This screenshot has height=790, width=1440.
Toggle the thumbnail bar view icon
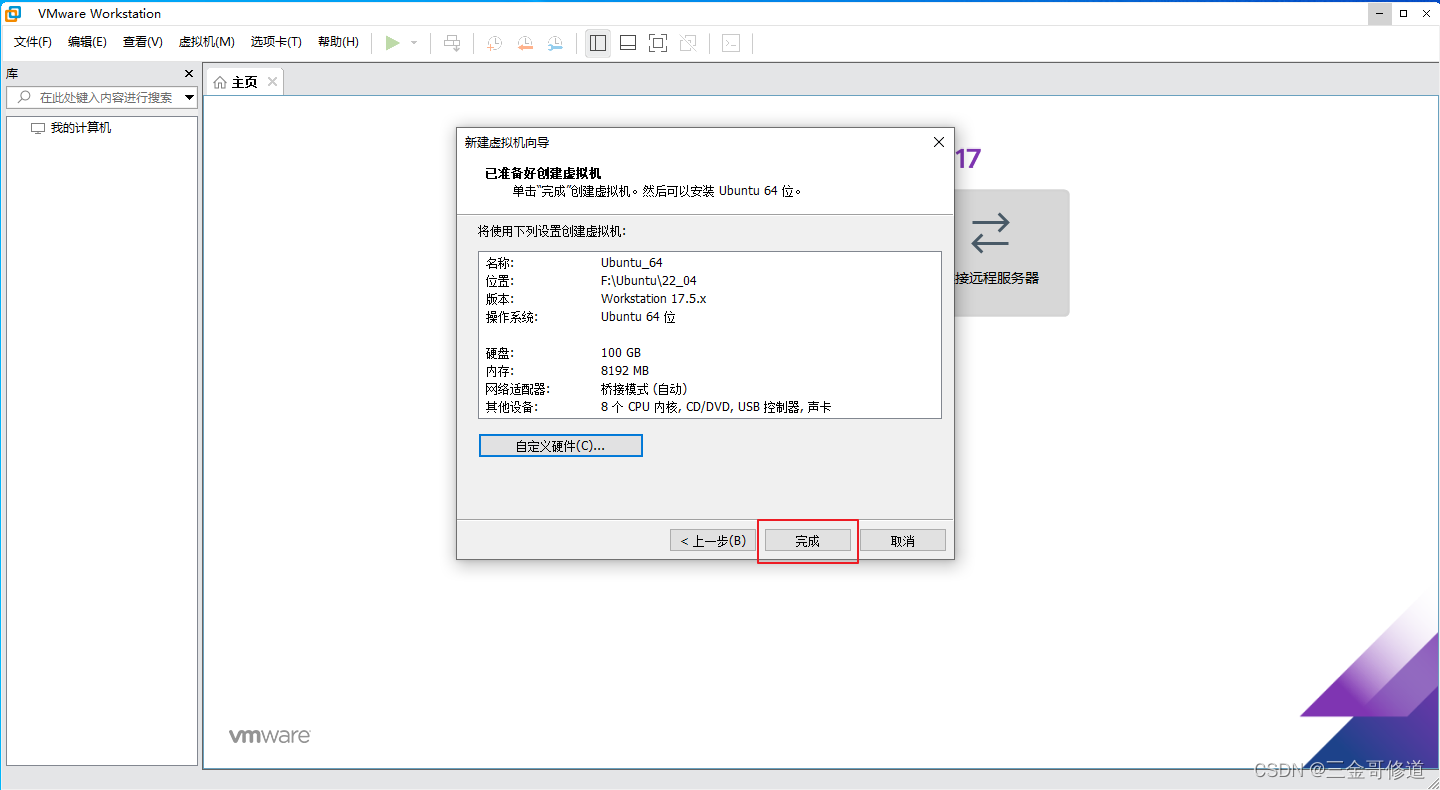628,43
